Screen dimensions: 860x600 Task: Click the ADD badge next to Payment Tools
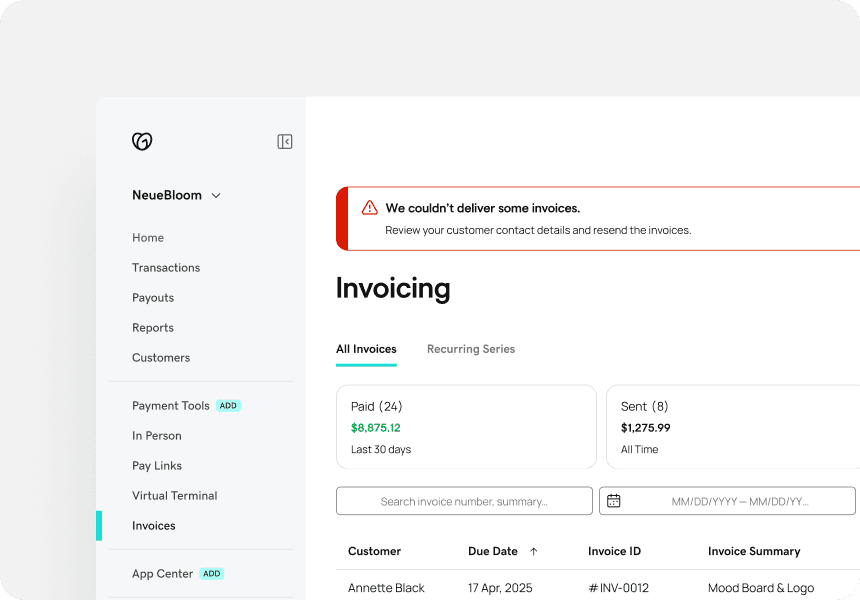click(228, 406)
